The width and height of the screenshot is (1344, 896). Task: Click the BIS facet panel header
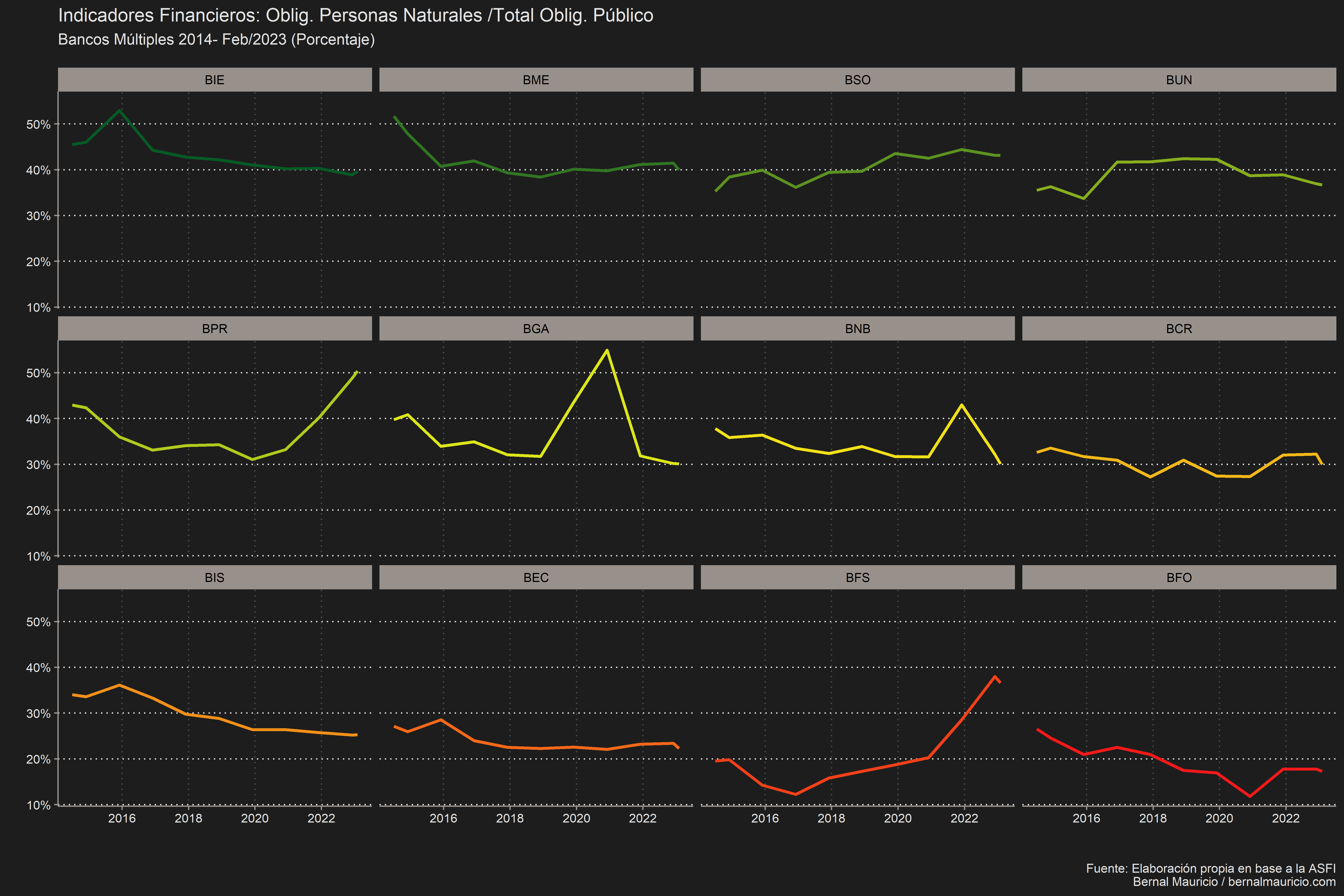[x=215, y=577]
